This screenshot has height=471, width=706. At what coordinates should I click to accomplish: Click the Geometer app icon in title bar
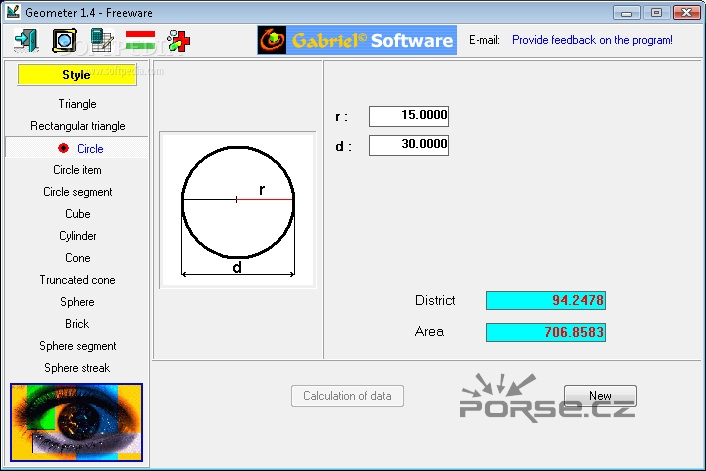point(13,12)
